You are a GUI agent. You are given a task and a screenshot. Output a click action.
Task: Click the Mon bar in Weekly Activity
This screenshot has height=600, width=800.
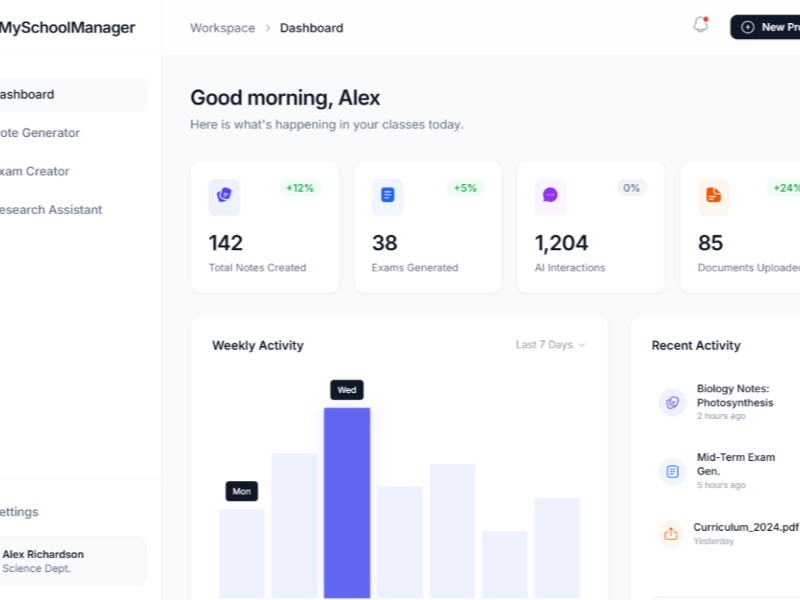[242, 552]
